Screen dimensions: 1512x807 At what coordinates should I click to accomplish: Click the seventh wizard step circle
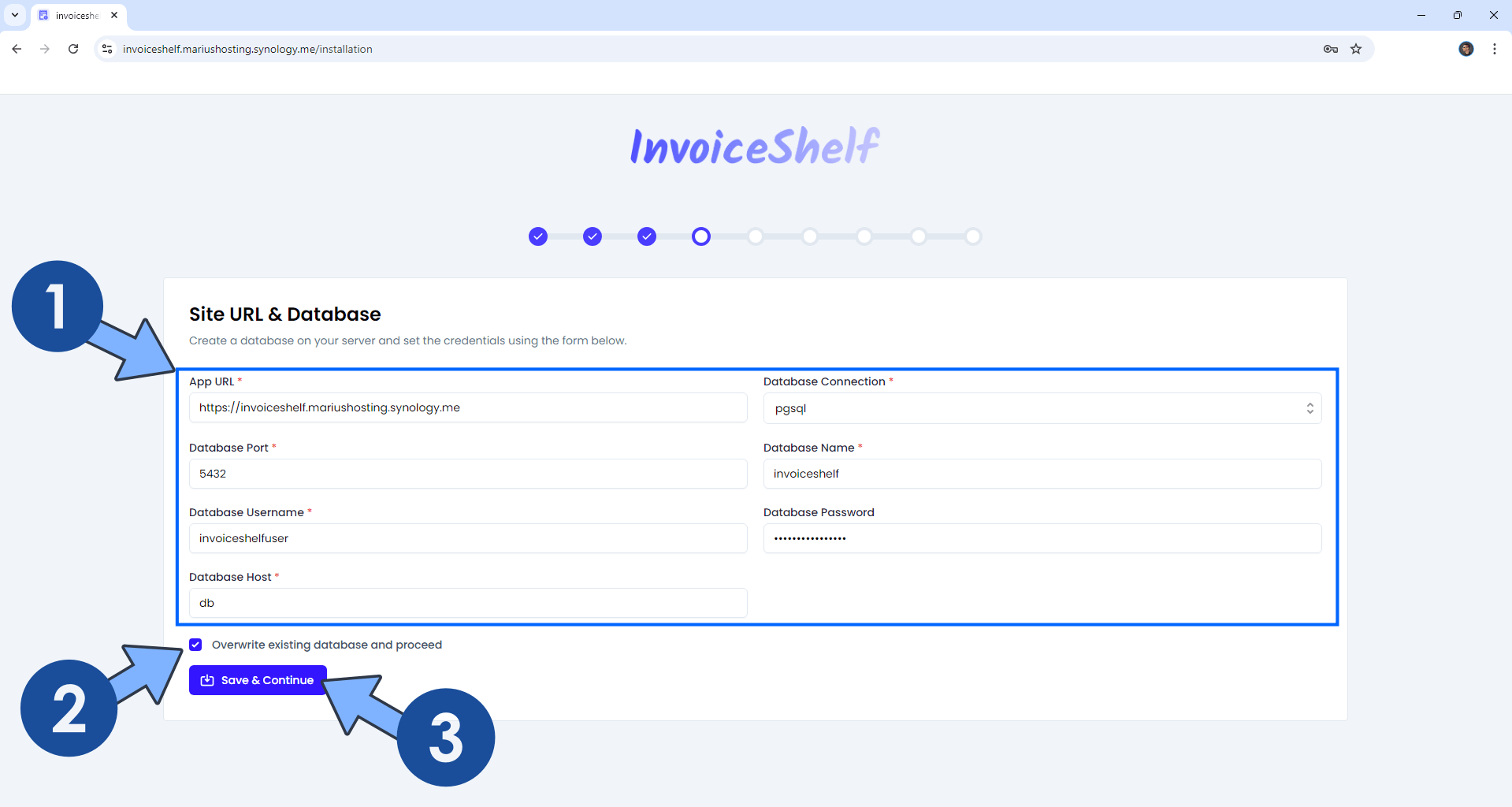coord(864,236)
